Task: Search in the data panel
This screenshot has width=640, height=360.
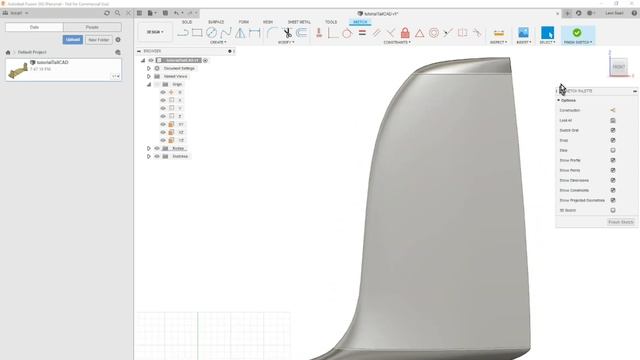Action: pos(118,13)
